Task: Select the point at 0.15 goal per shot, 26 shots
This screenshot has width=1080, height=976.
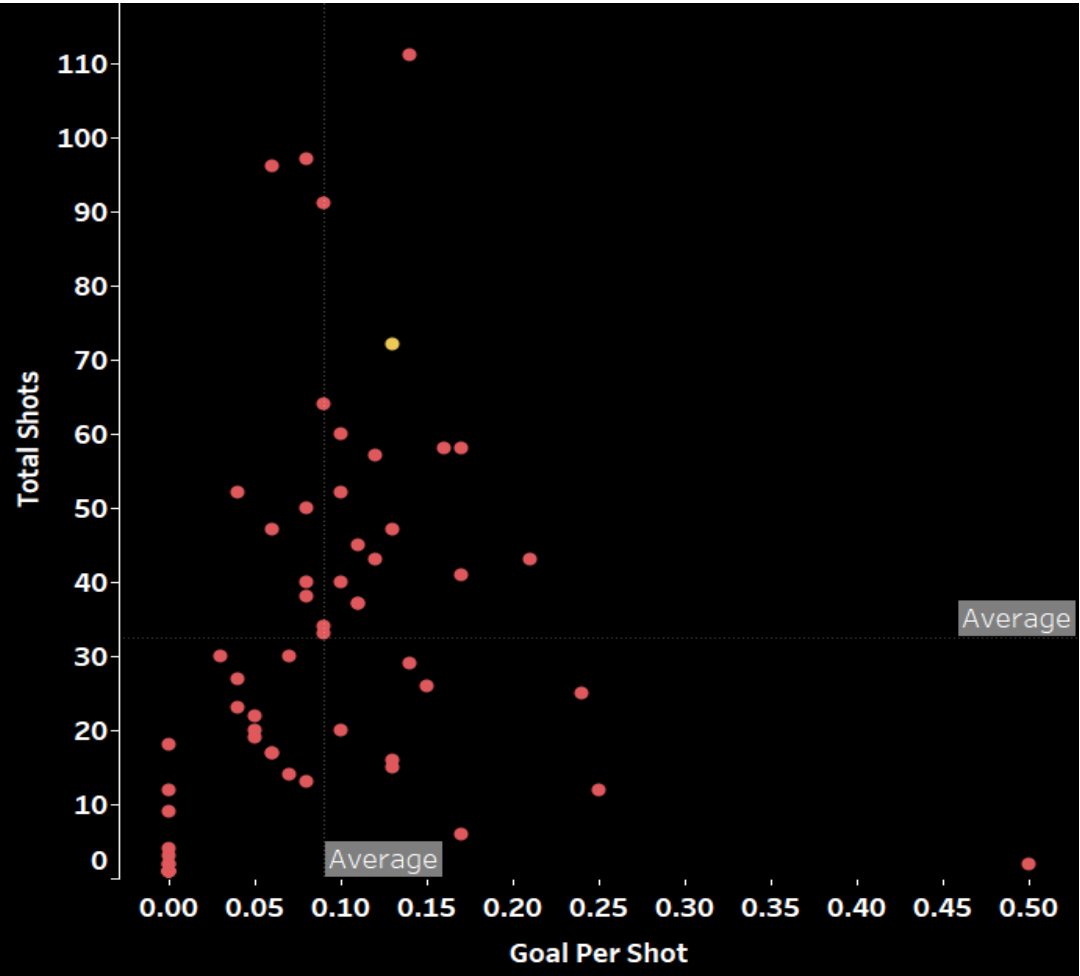Action: (426, 685)
